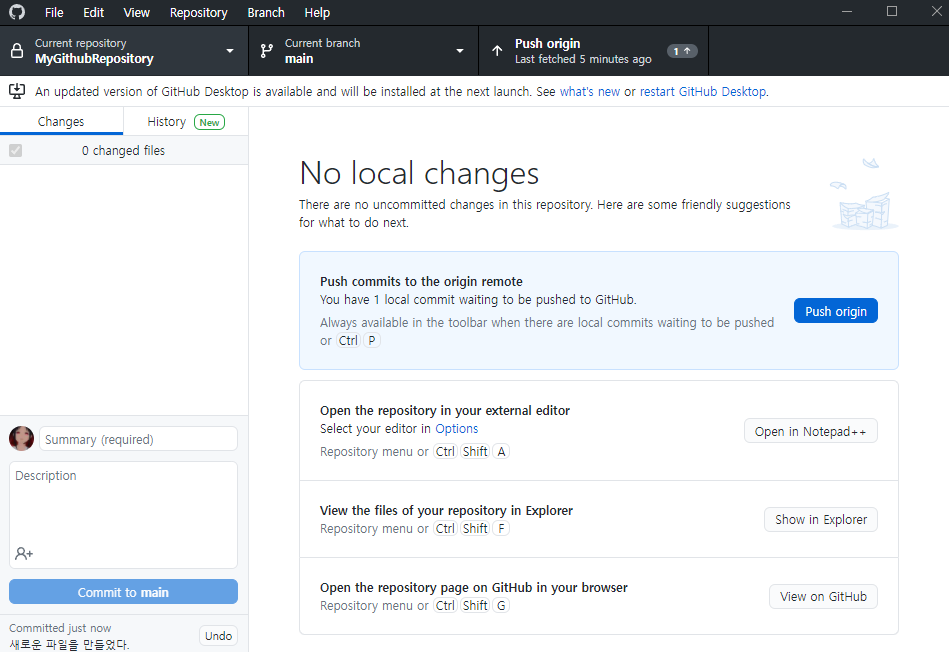Click the '1 ↑' pending commits badge
949x652 pixels.
tap(682, 51)
